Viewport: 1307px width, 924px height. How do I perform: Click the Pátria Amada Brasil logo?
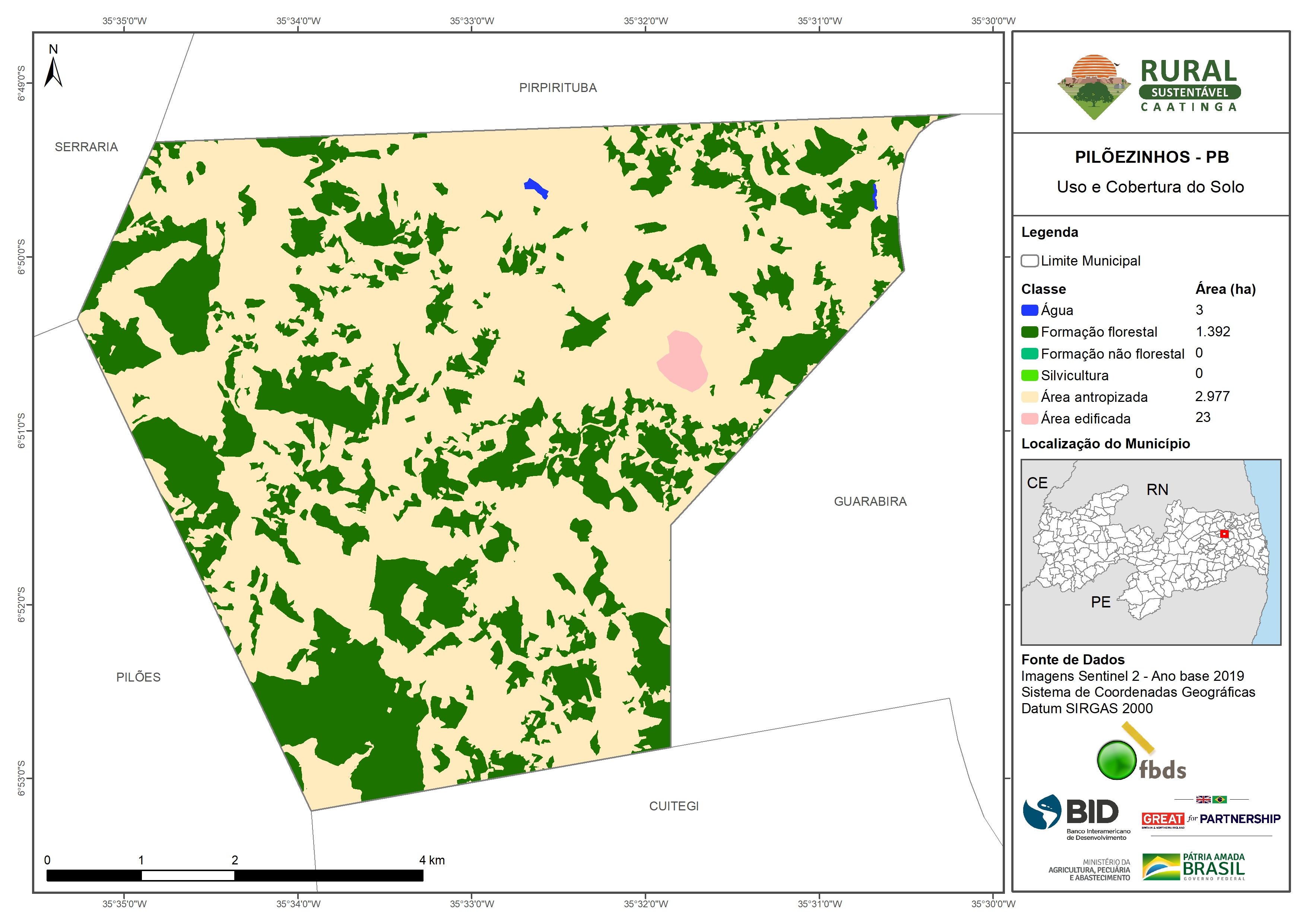pos(1194,867)
